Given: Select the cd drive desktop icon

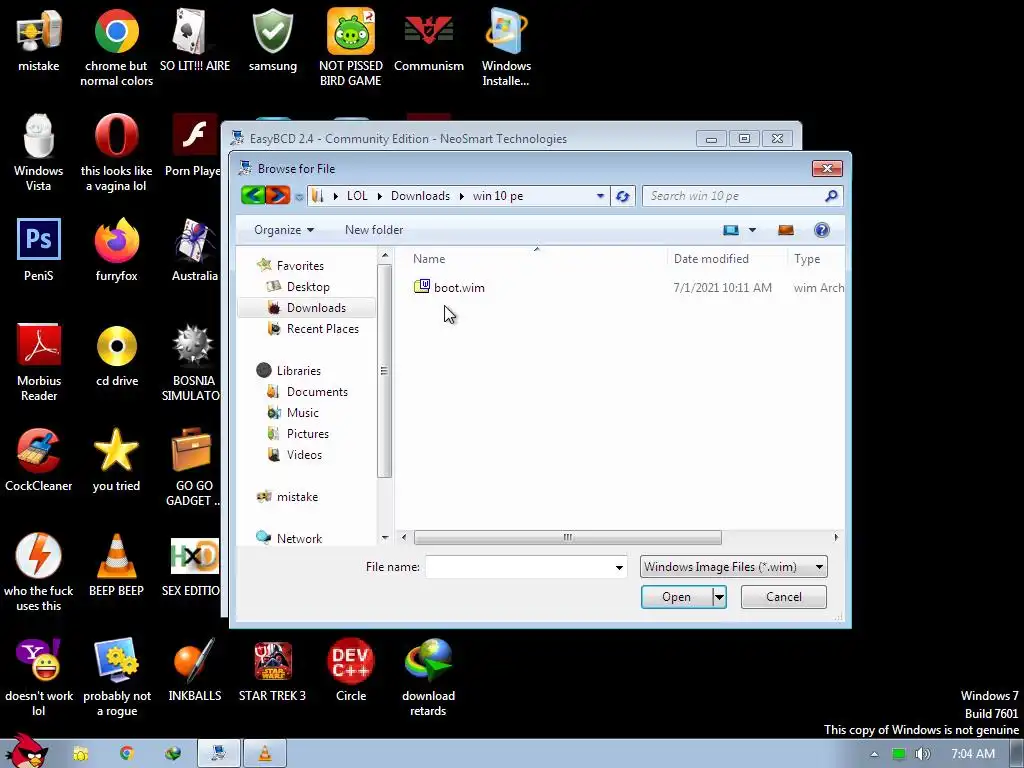Looking at the screenshot, I should pos(117,356).
